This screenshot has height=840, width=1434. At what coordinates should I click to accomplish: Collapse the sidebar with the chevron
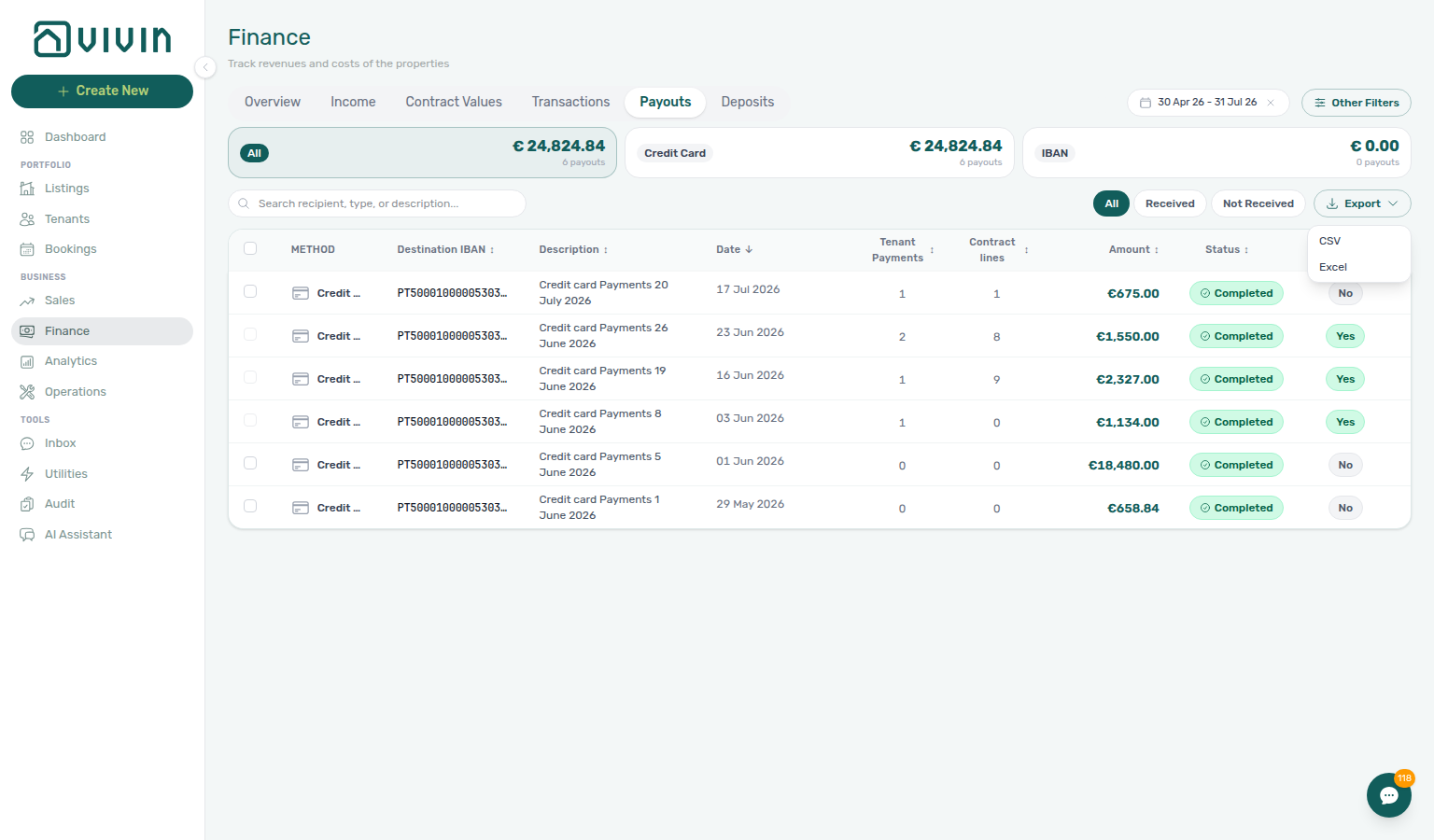click(205, 66)
